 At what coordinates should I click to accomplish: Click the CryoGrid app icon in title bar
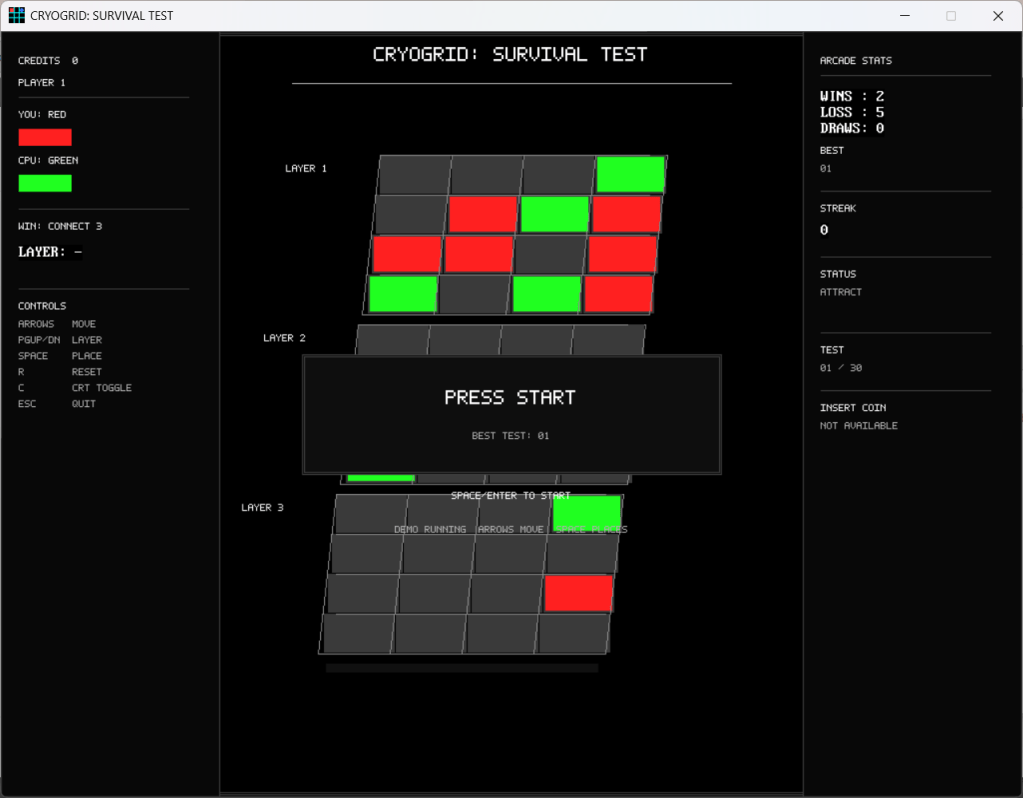(16, 15)
